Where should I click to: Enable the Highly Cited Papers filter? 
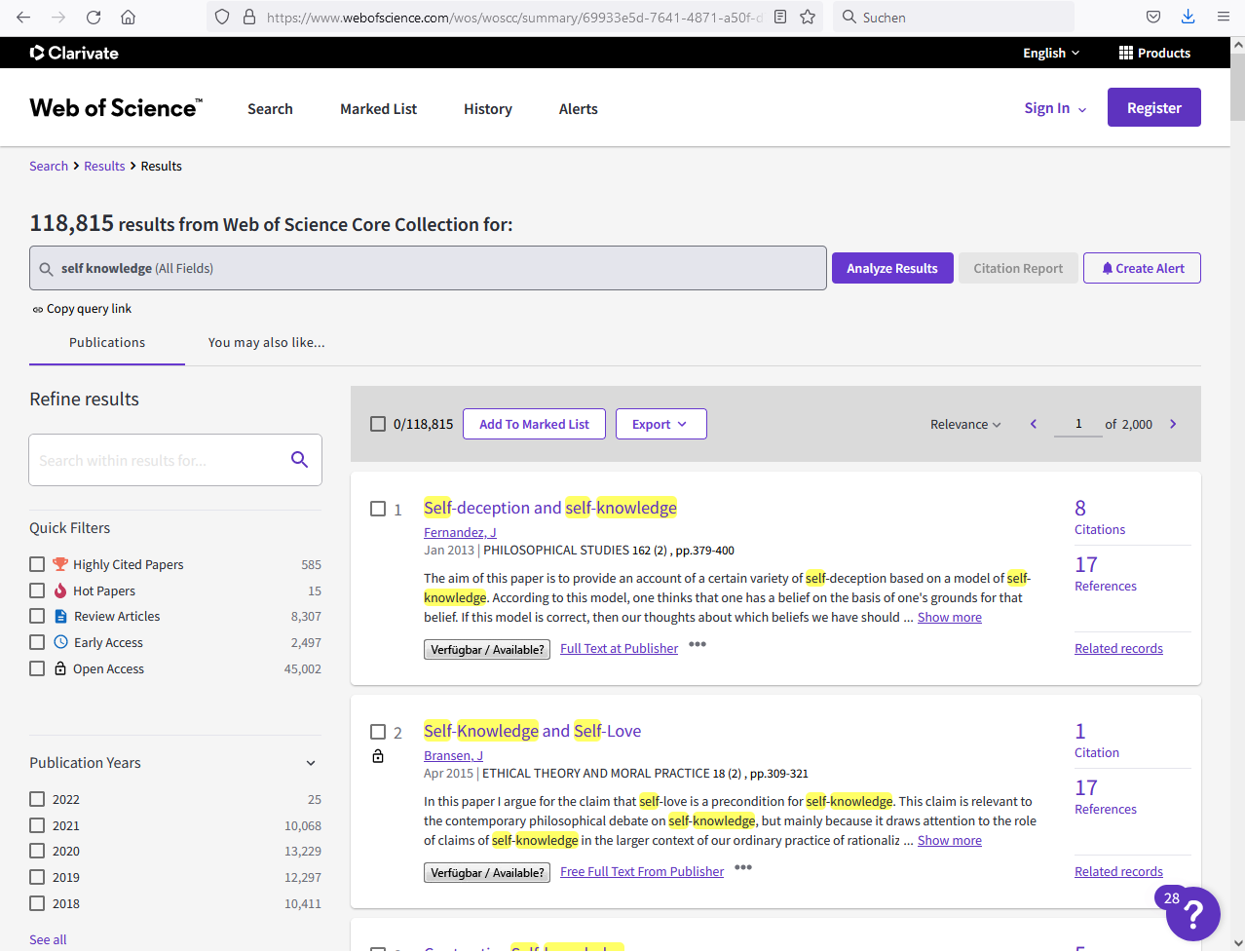click(x=37, y=564)
